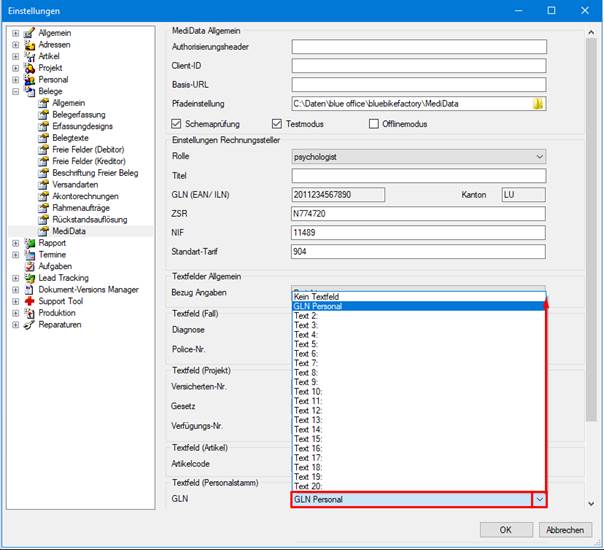
Task: Select Kein Textfeld in the dropdown list
Action: pos(418,297)
